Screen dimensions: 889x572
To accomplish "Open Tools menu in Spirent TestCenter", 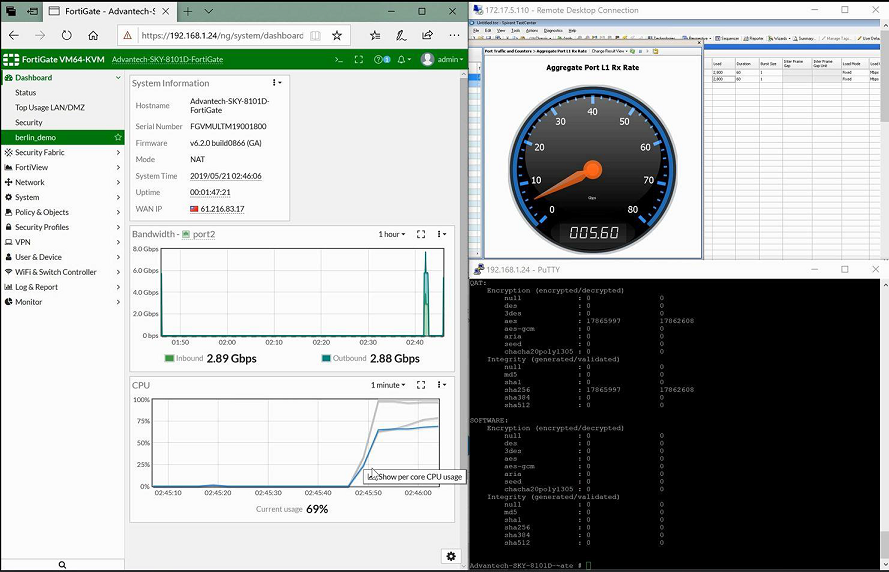I will [515, 31].
